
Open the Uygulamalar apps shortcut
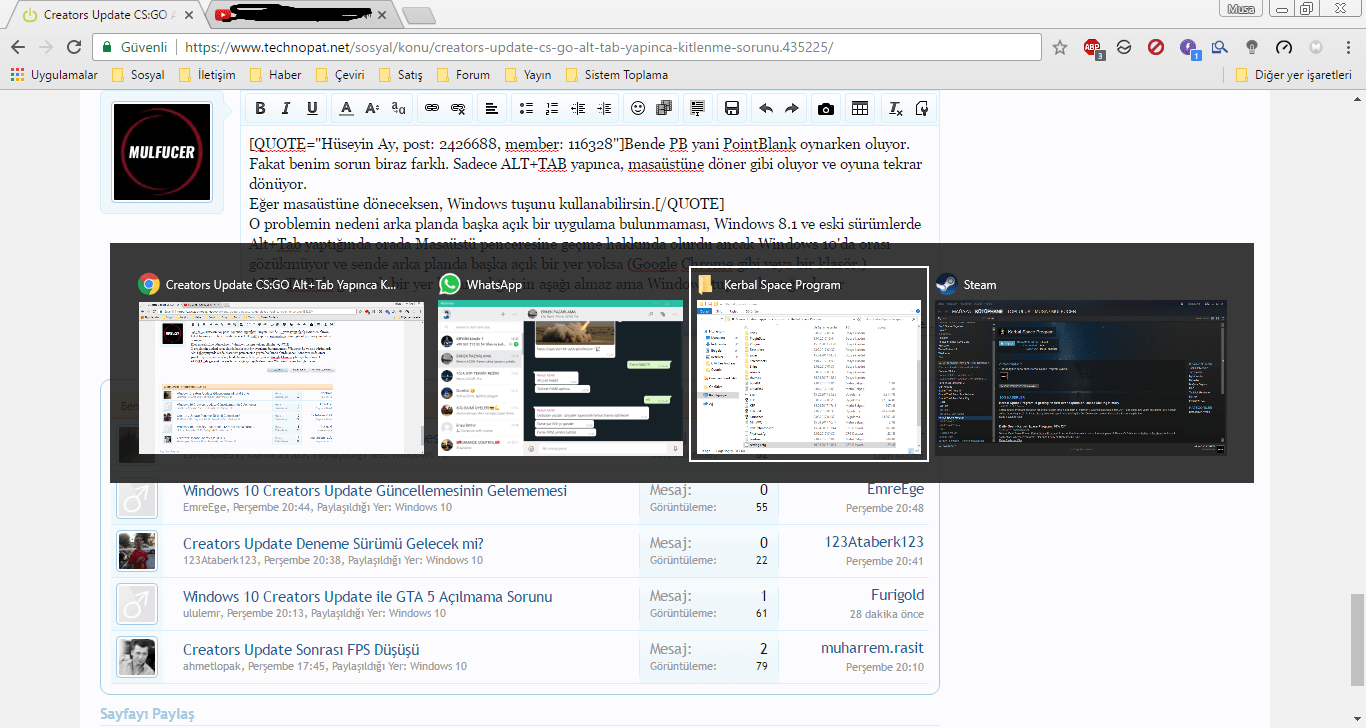pyautogui.click(x=54, y=75)
